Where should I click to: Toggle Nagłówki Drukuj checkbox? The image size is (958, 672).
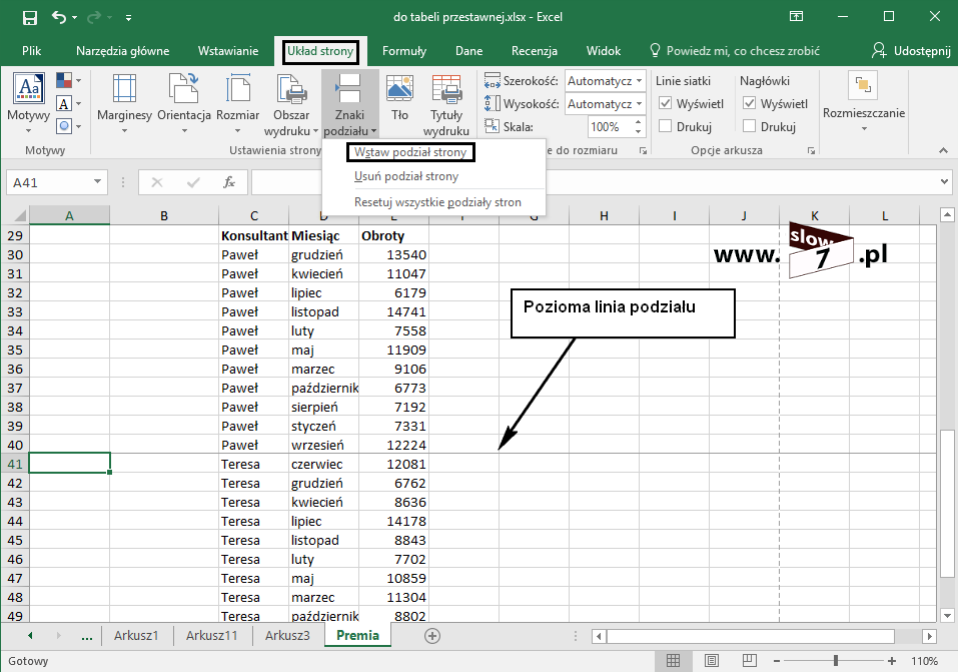pyautogui.click(x=750, y=126)
